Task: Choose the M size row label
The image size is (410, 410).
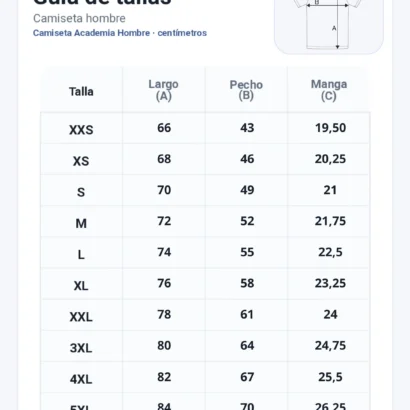Action: tap(81, 223)
